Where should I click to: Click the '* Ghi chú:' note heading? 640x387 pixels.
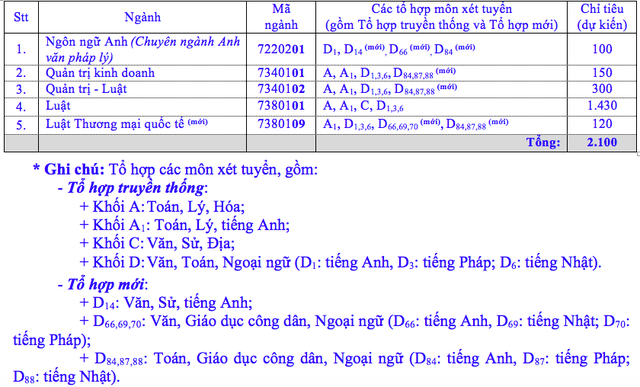coord(68,169)
